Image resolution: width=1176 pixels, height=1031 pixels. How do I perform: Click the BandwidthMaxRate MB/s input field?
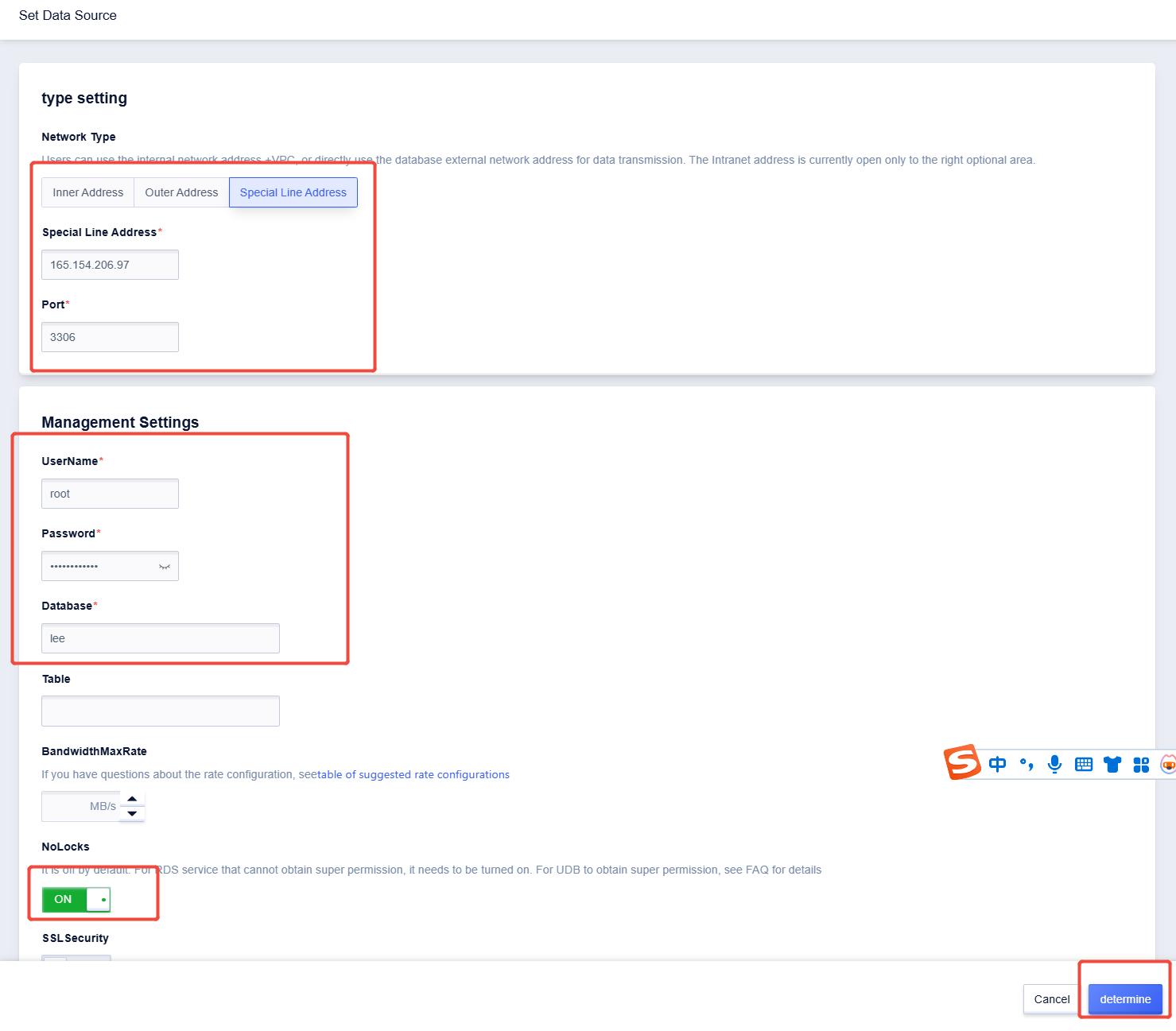[x=80, y=806]
